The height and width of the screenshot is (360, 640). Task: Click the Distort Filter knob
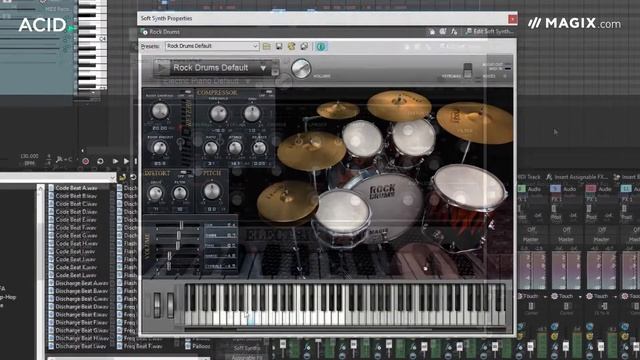point(180,193)
